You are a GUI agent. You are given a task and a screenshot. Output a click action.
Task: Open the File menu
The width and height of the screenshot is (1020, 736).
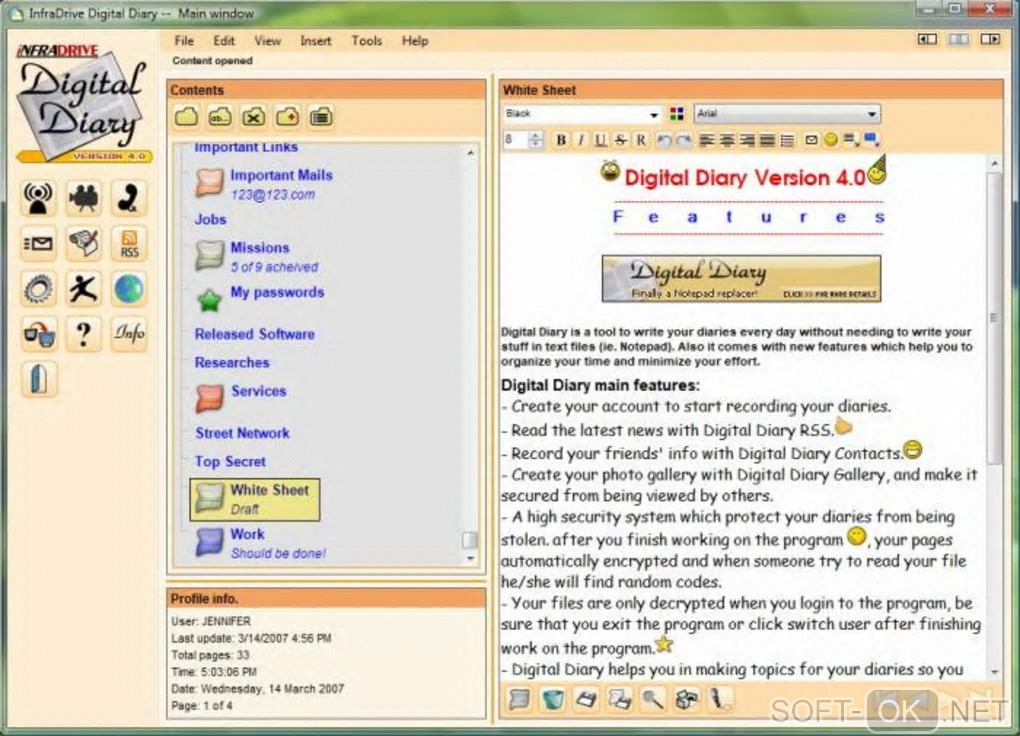point(184,41)
